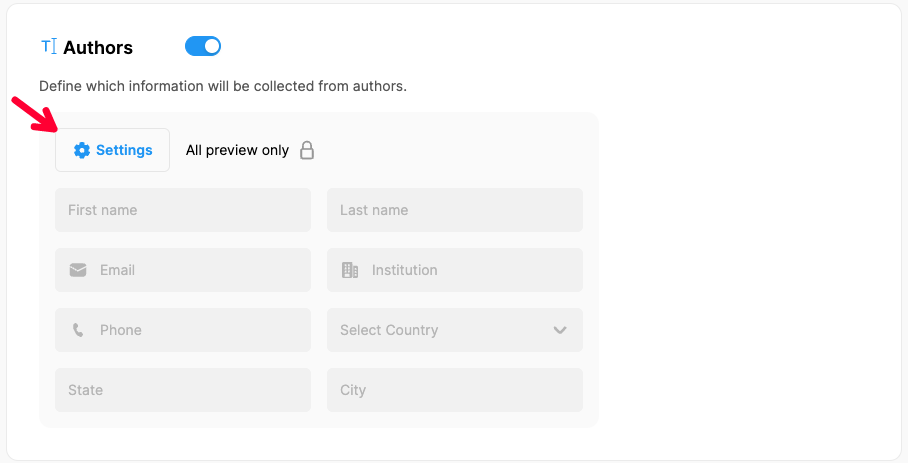Click the building icon in Institution field
Screen dimensions: 908x463
[350, 270]
